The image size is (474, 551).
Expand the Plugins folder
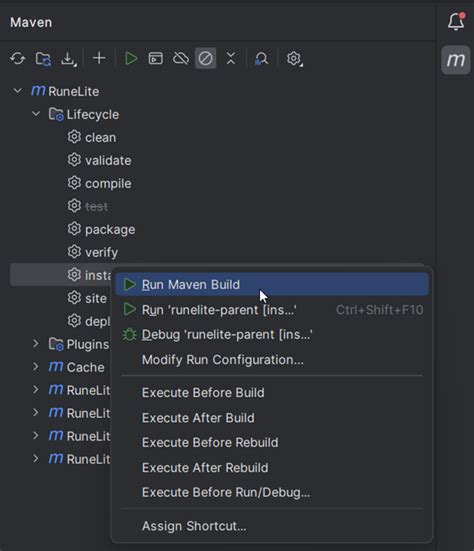36,344
